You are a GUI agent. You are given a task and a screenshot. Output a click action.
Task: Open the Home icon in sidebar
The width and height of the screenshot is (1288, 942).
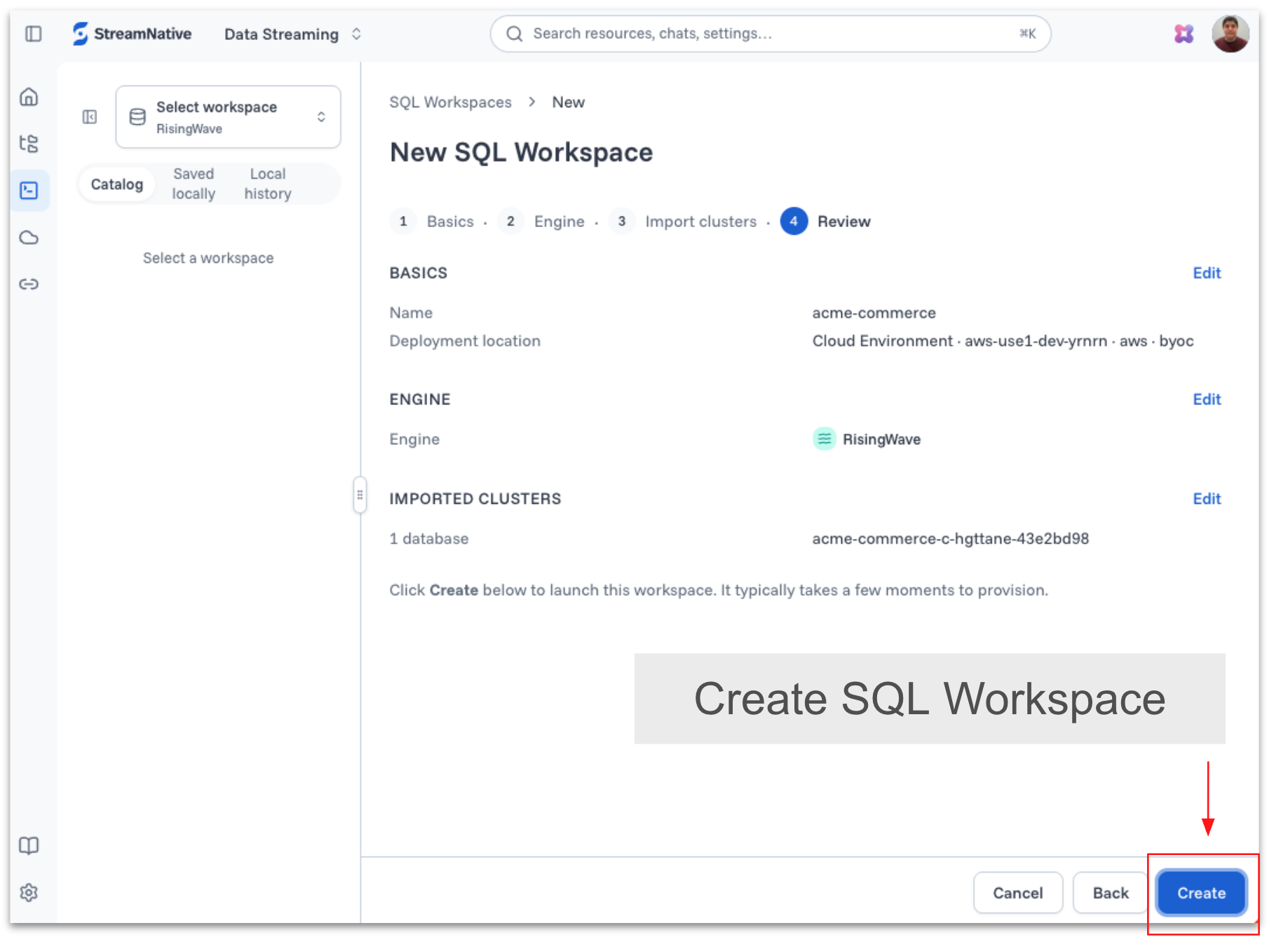29,97
